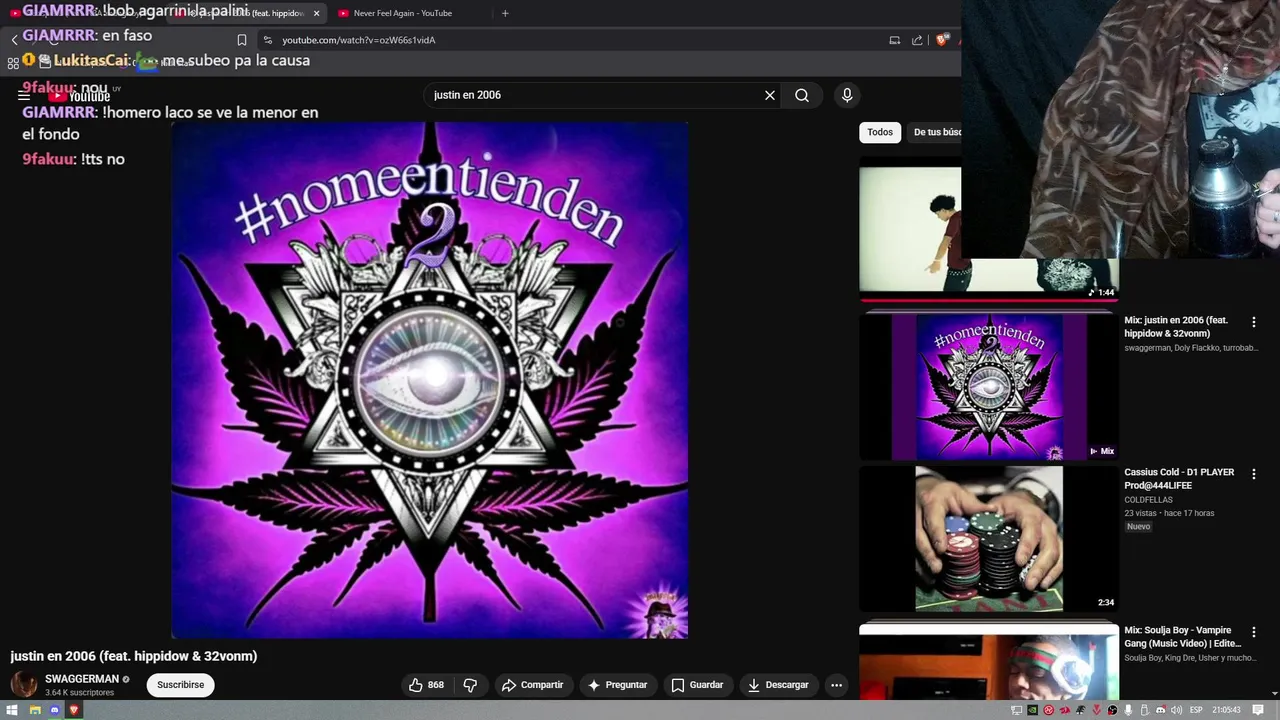The image size is (1280, 720).
Task: Close the active justin en 2006 tab
Action: click(x=317, y=13)
